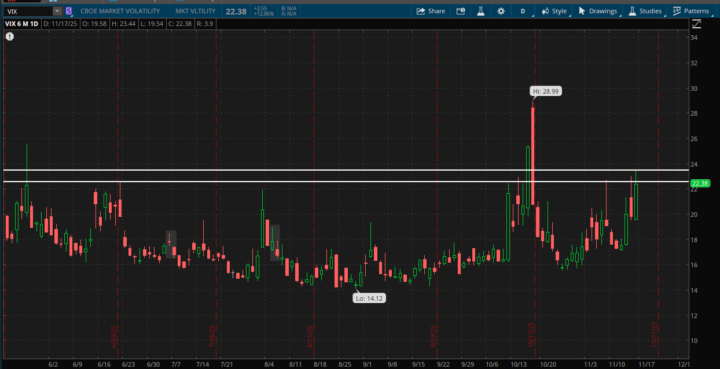Click the price-axis scale icon above the 34 label
Viewport: 720px width, 369px height.
click(697, 24)
